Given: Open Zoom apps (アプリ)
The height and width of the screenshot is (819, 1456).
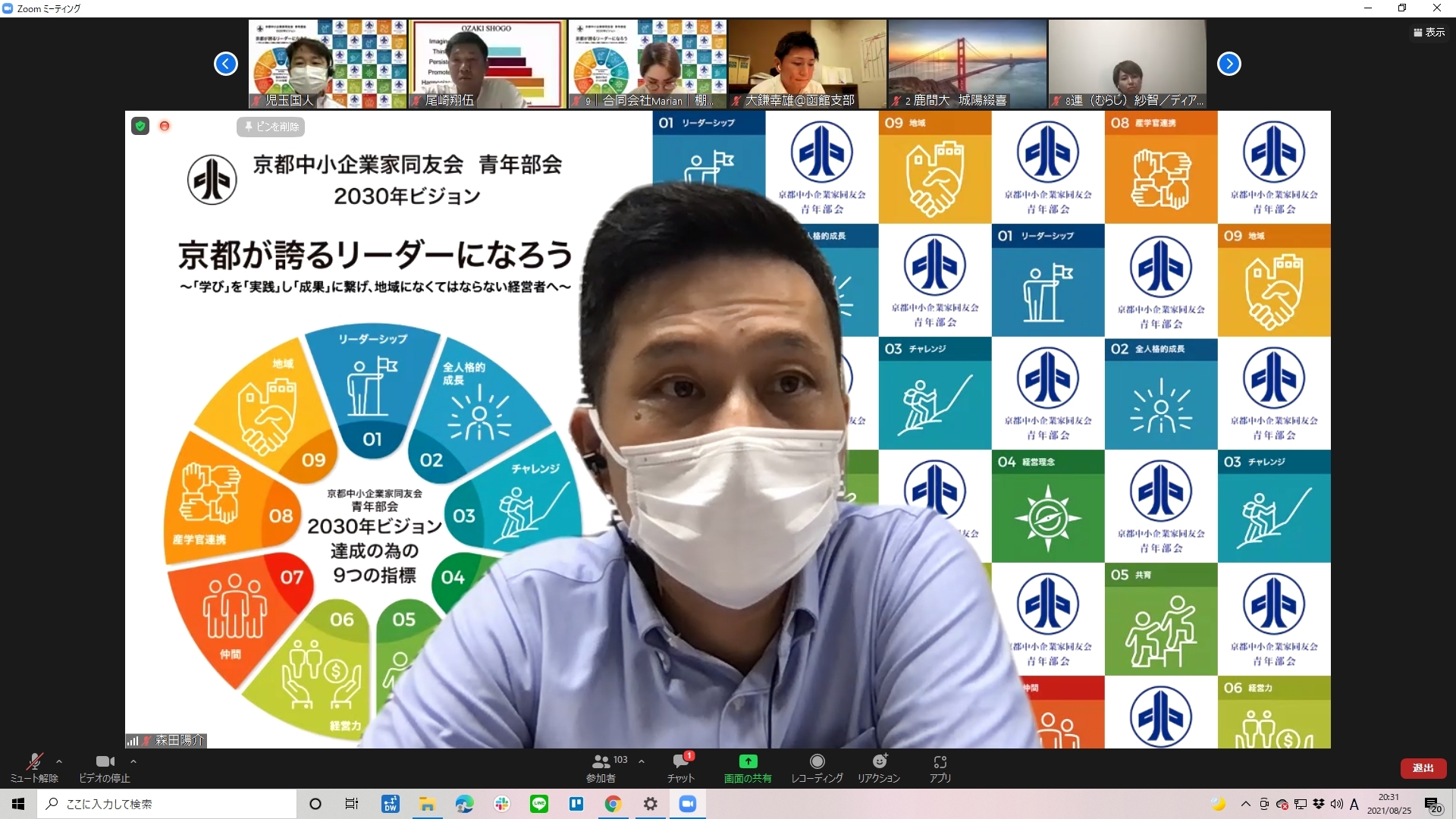Looking at the screenshot, I should (x=940, y=767).
